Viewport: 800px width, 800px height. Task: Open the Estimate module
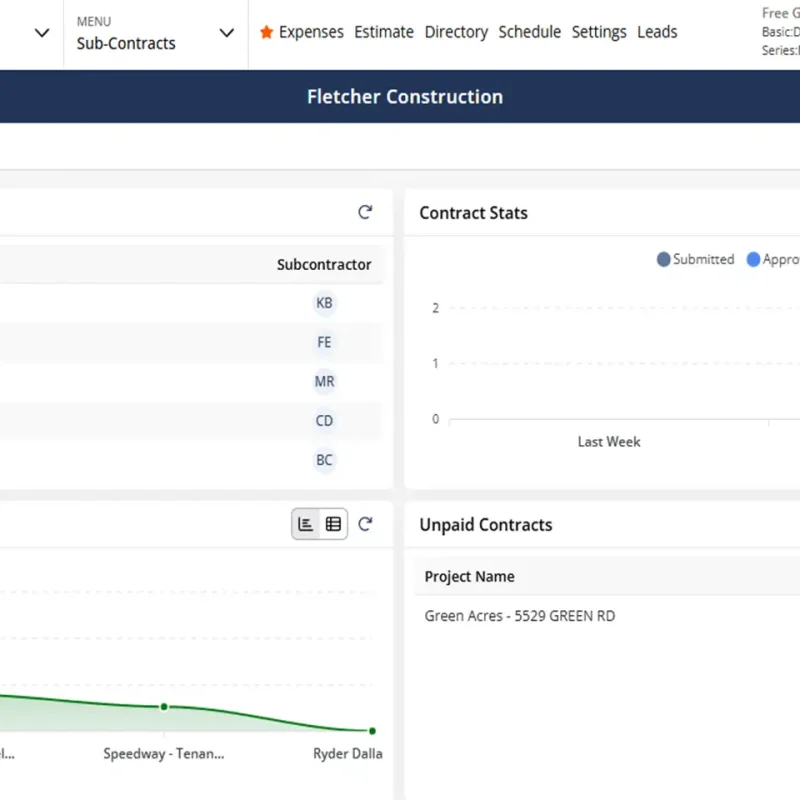tap(384, 32)
